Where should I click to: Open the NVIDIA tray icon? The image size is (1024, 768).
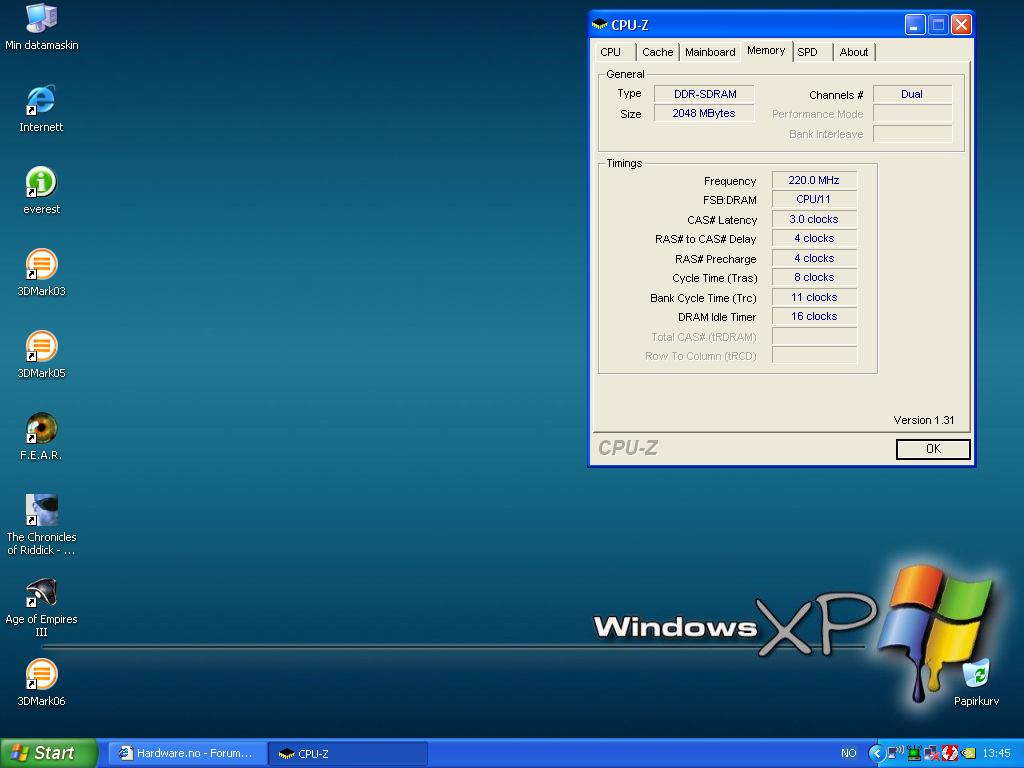(968, 753)
